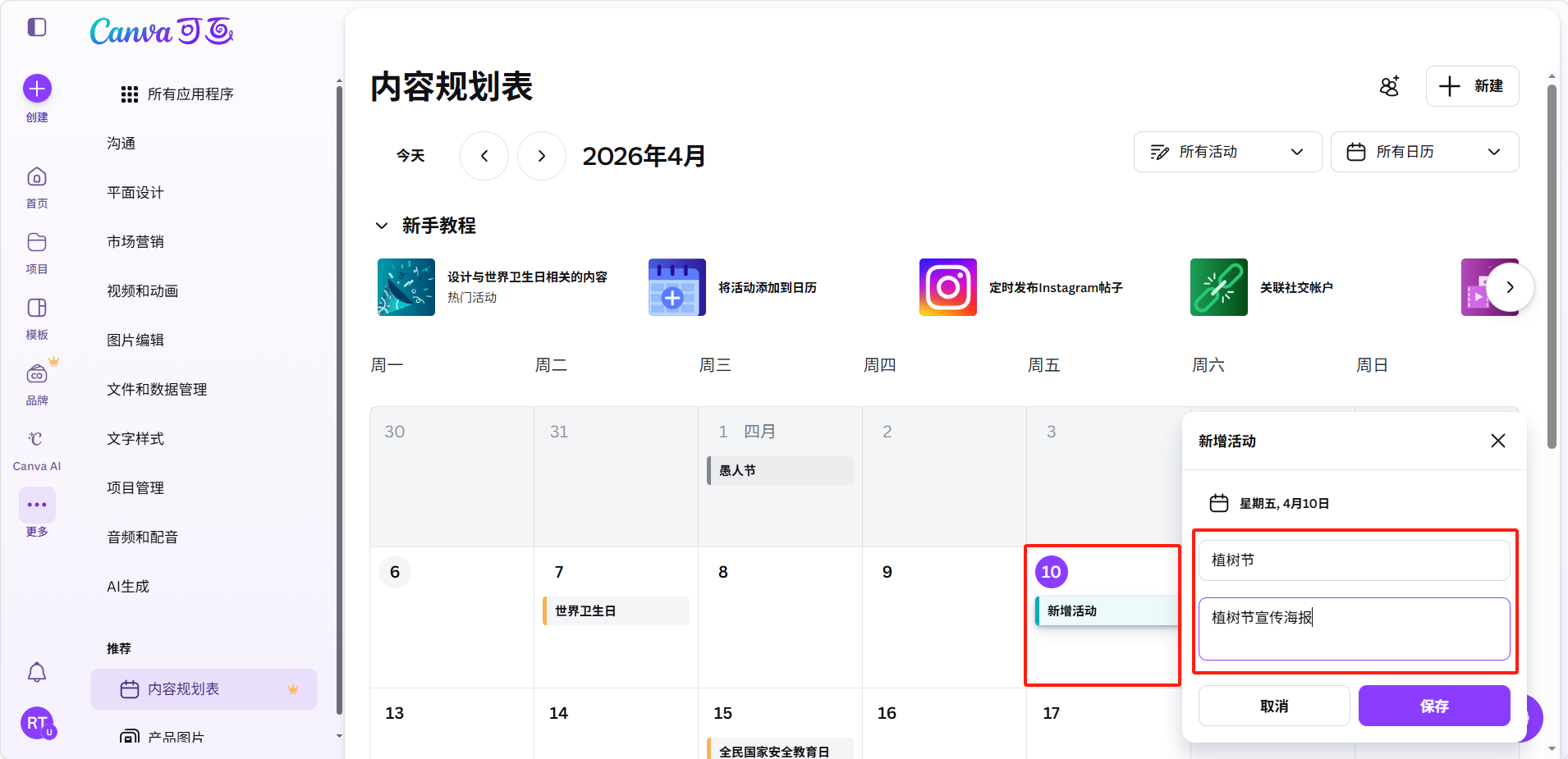The width and height of the screenshot is (1568, 759).
Task: Click the 取消 button
Action: coord(1273,706)
